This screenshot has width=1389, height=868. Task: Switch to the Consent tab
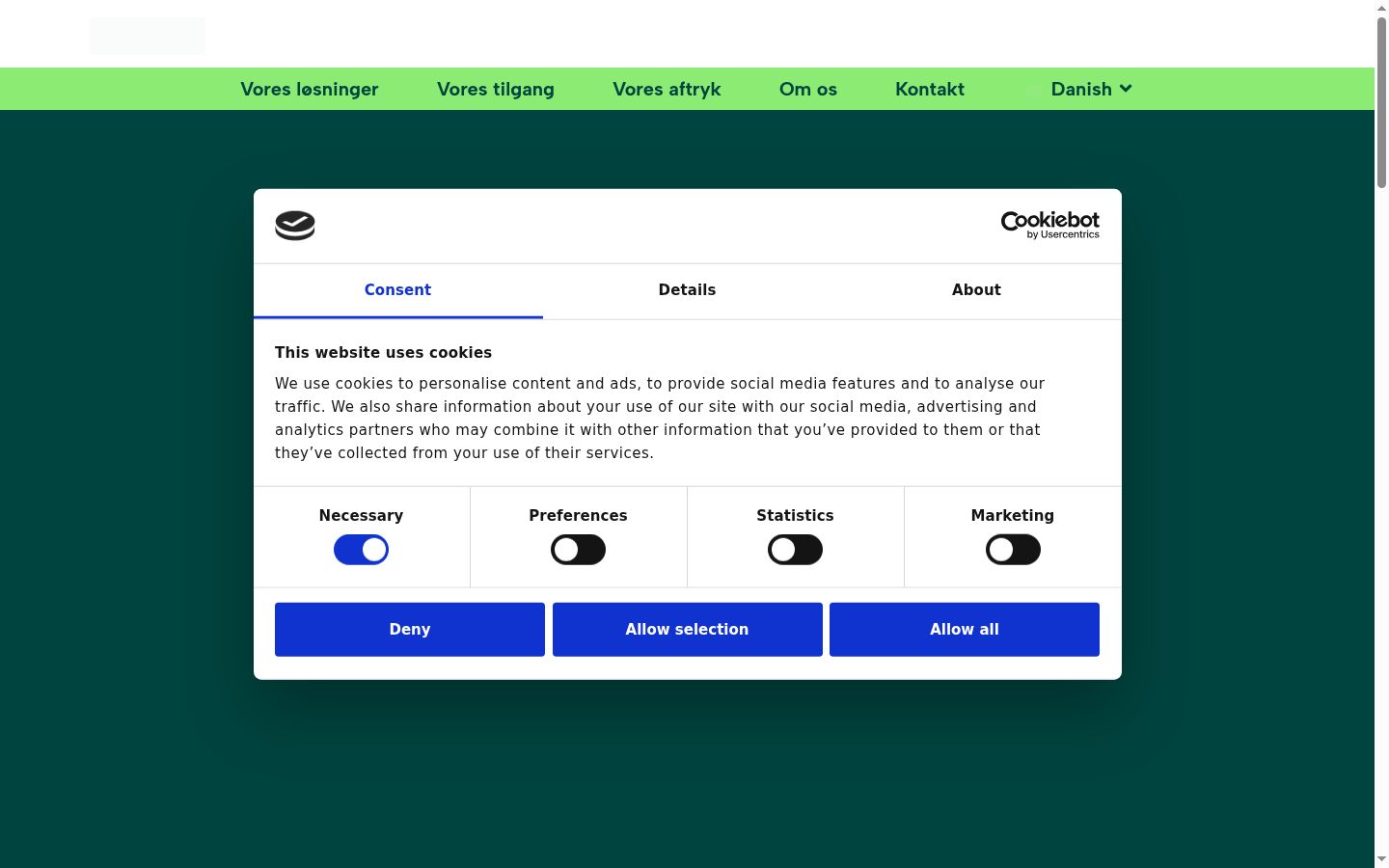tap(397, 290)
